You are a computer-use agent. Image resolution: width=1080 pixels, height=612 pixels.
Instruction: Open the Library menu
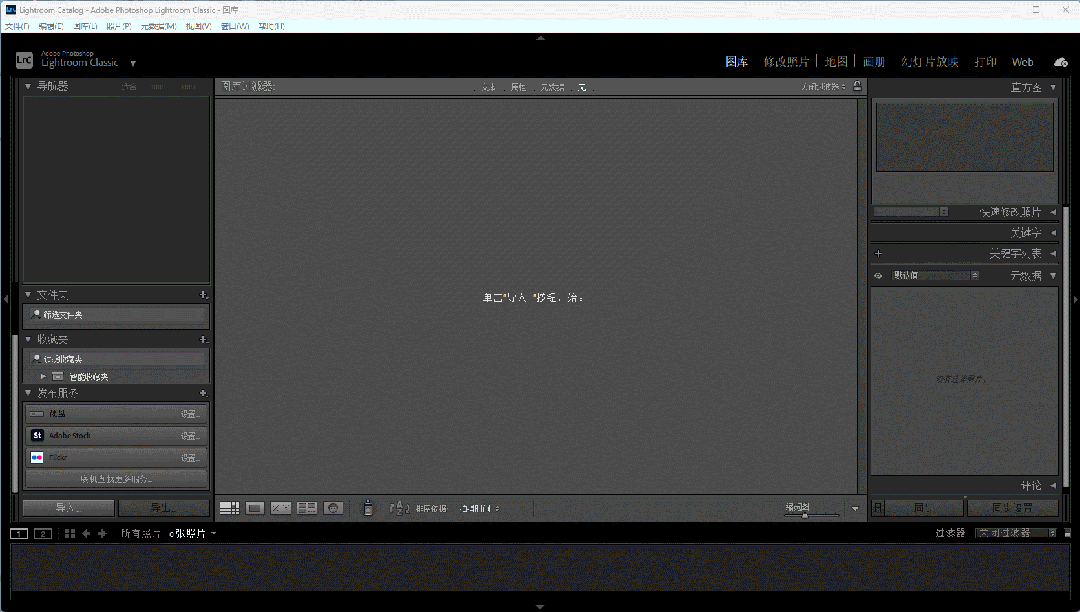(85, 26)
